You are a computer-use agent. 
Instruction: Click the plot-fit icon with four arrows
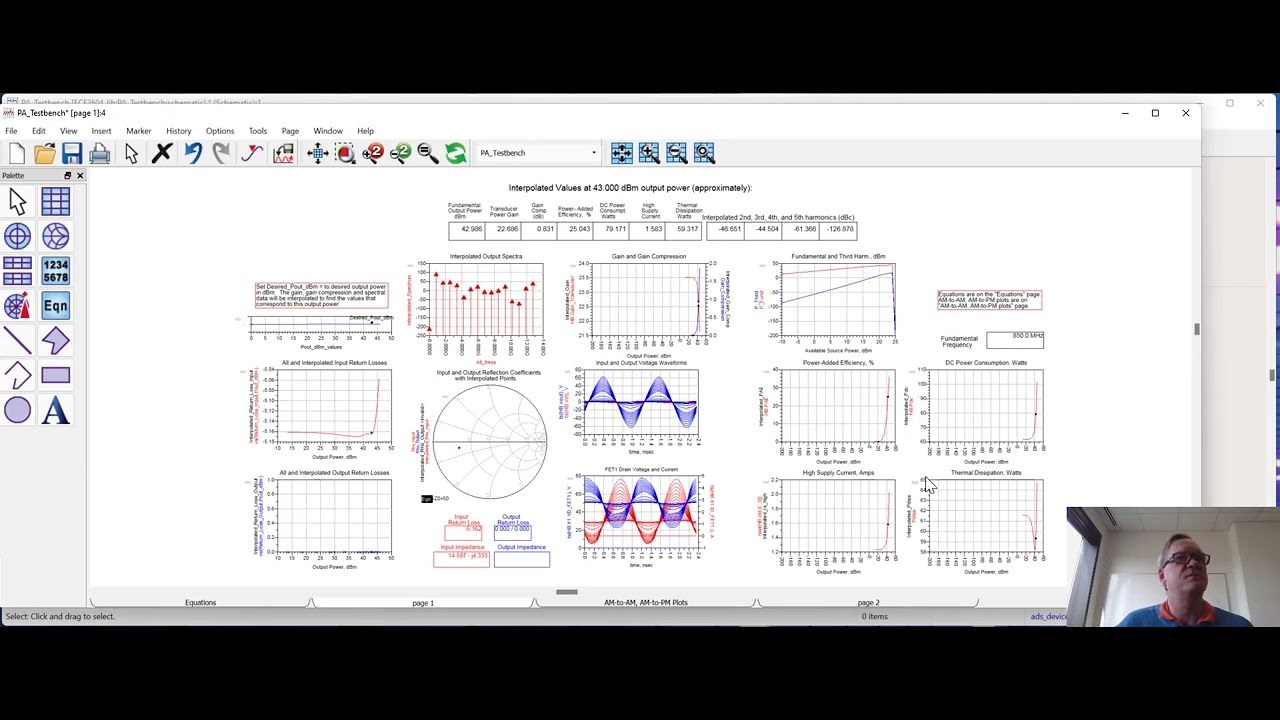(621, 153)
